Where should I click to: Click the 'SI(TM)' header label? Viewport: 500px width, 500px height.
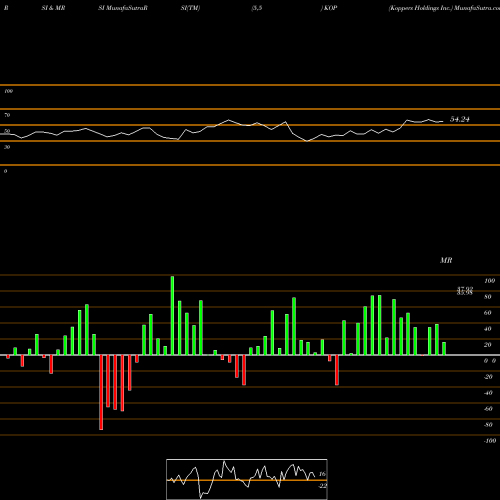pos(190,8)
